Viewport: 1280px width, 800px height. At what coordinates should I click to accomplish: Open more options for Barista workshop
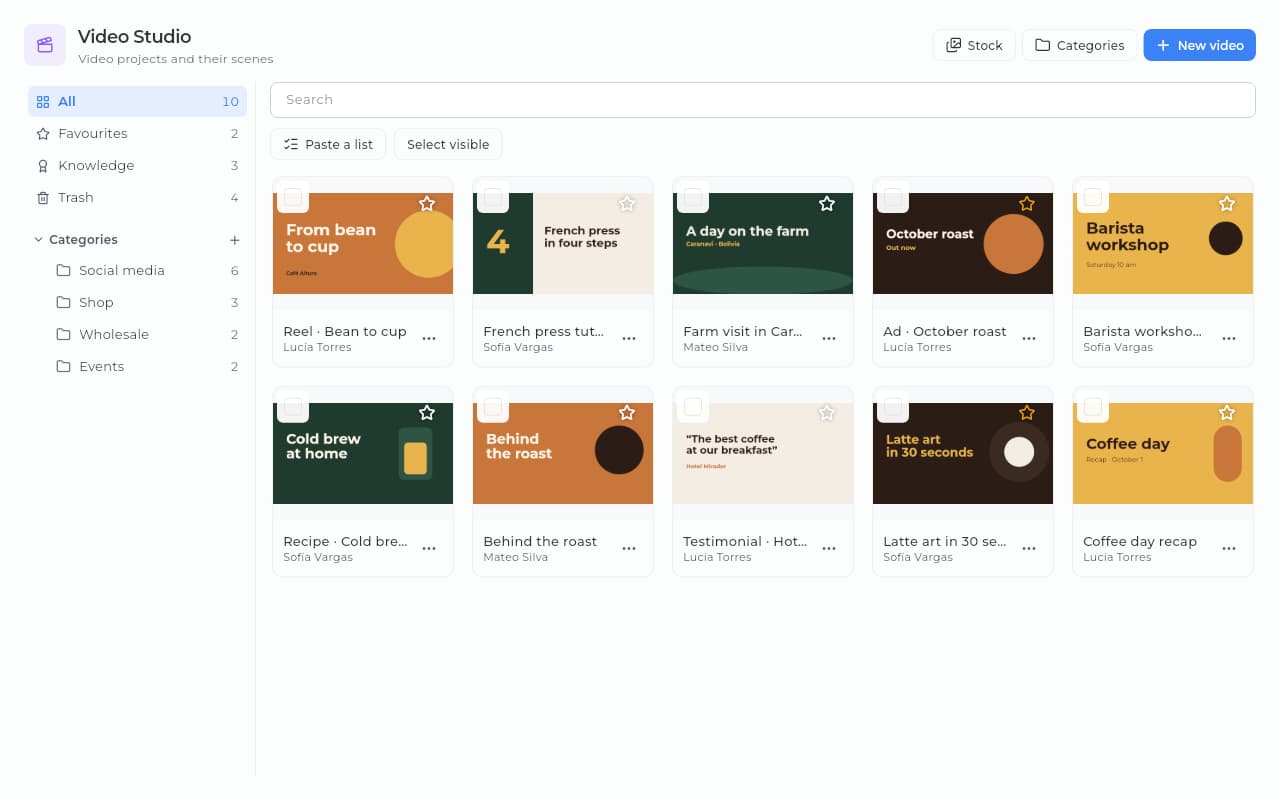[1229, 339]
